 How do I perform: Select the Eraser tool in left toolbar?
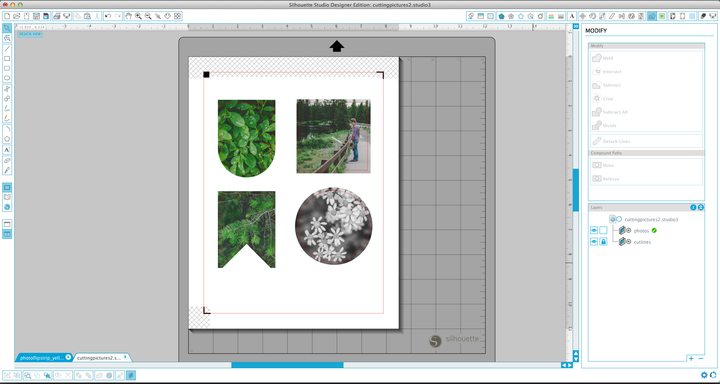(x=7, y=160)
